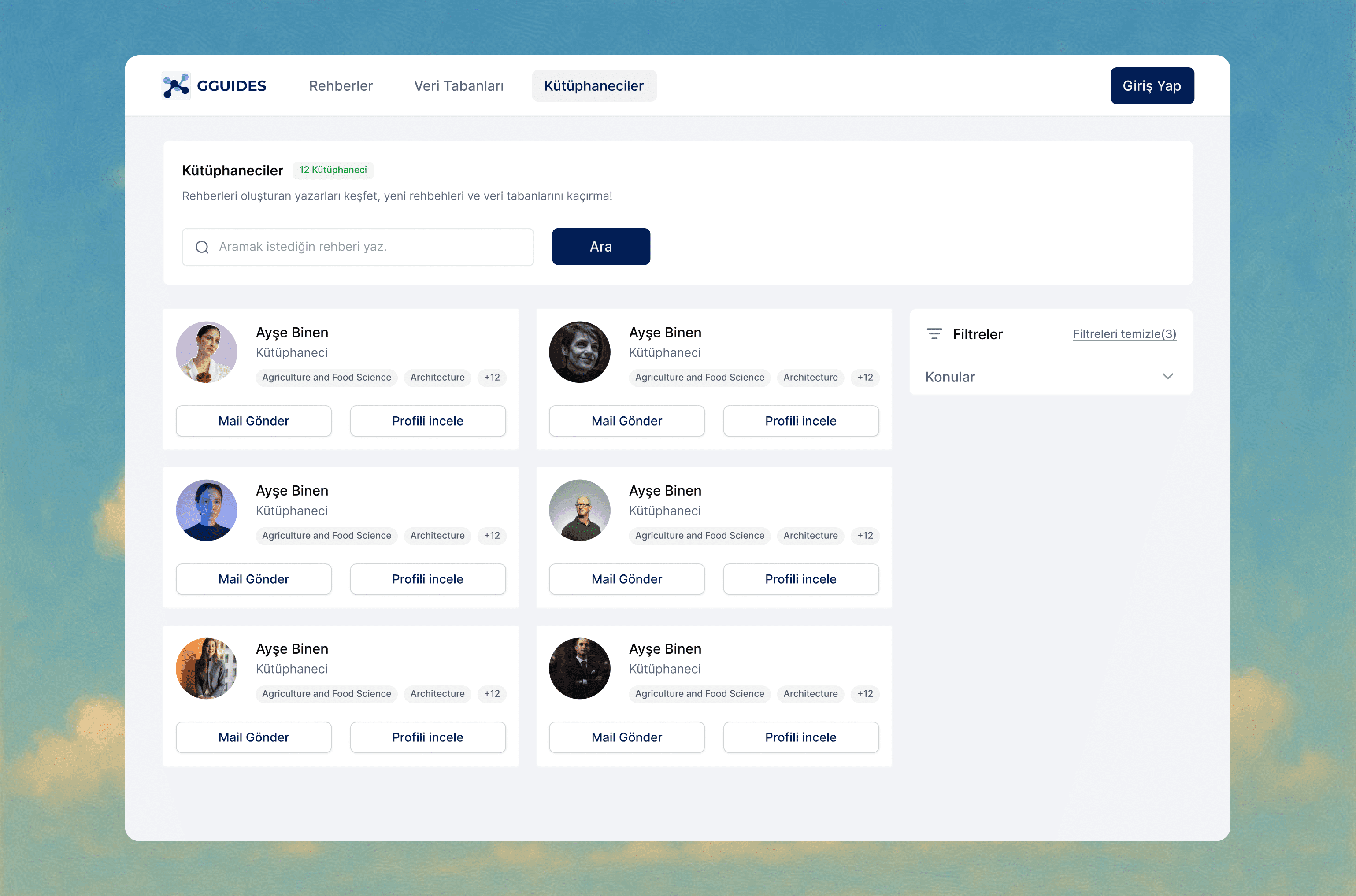Click the GGUIDES logo icon

coord(176,86)
